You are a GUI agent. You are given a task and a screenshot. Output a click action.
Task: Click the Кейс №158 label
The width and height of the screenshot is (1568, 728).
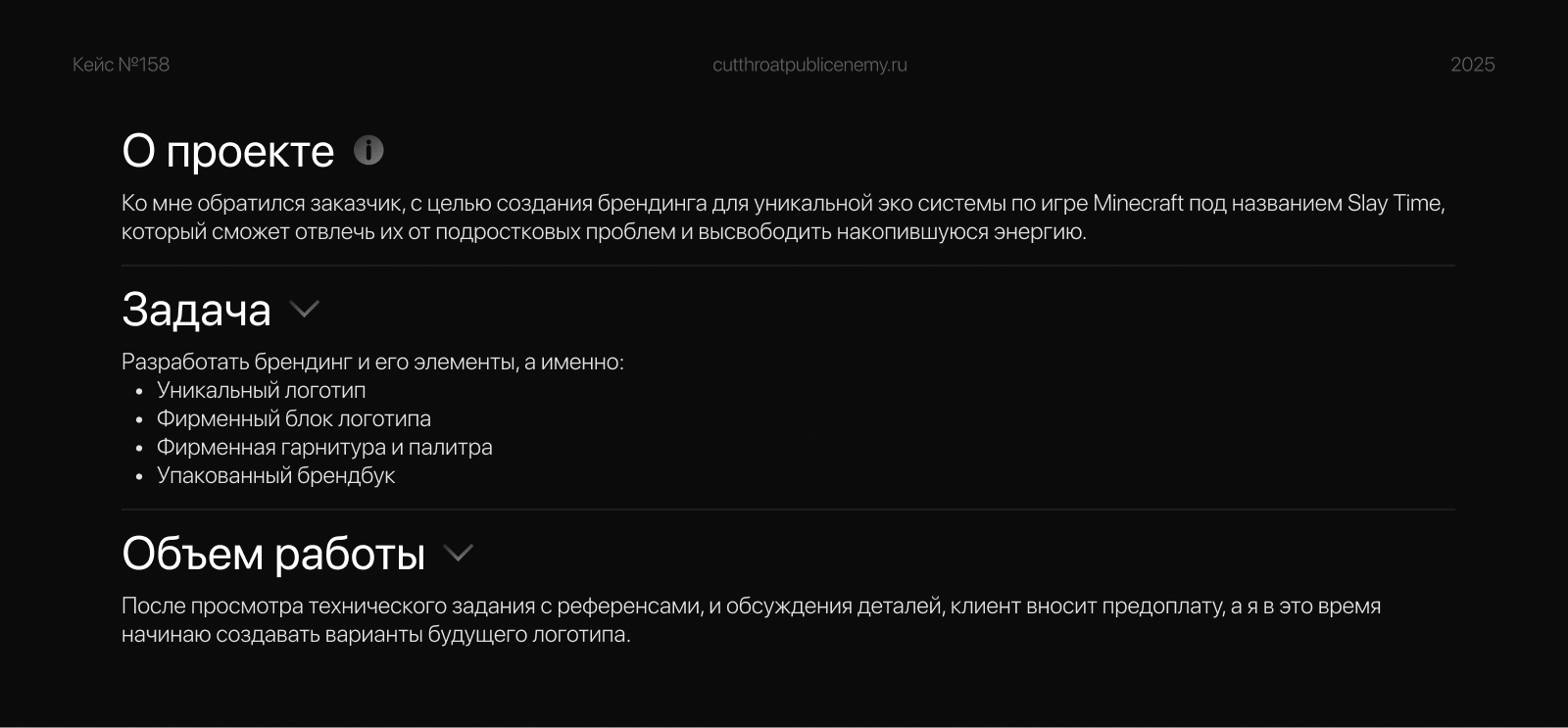(x=121, y=65)
